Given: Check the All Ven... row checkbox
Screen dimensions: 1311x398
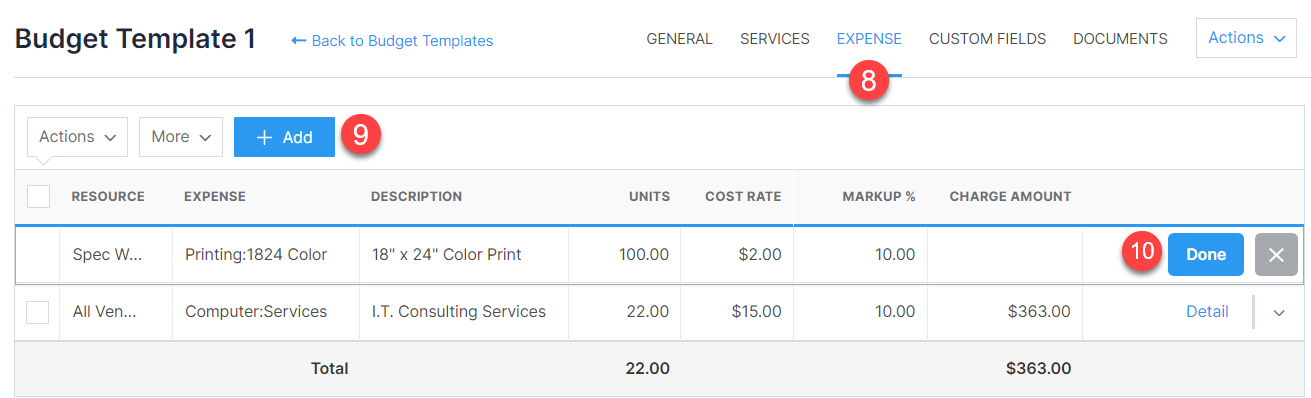Looking at the screenshot, I should tap(38, 312).
